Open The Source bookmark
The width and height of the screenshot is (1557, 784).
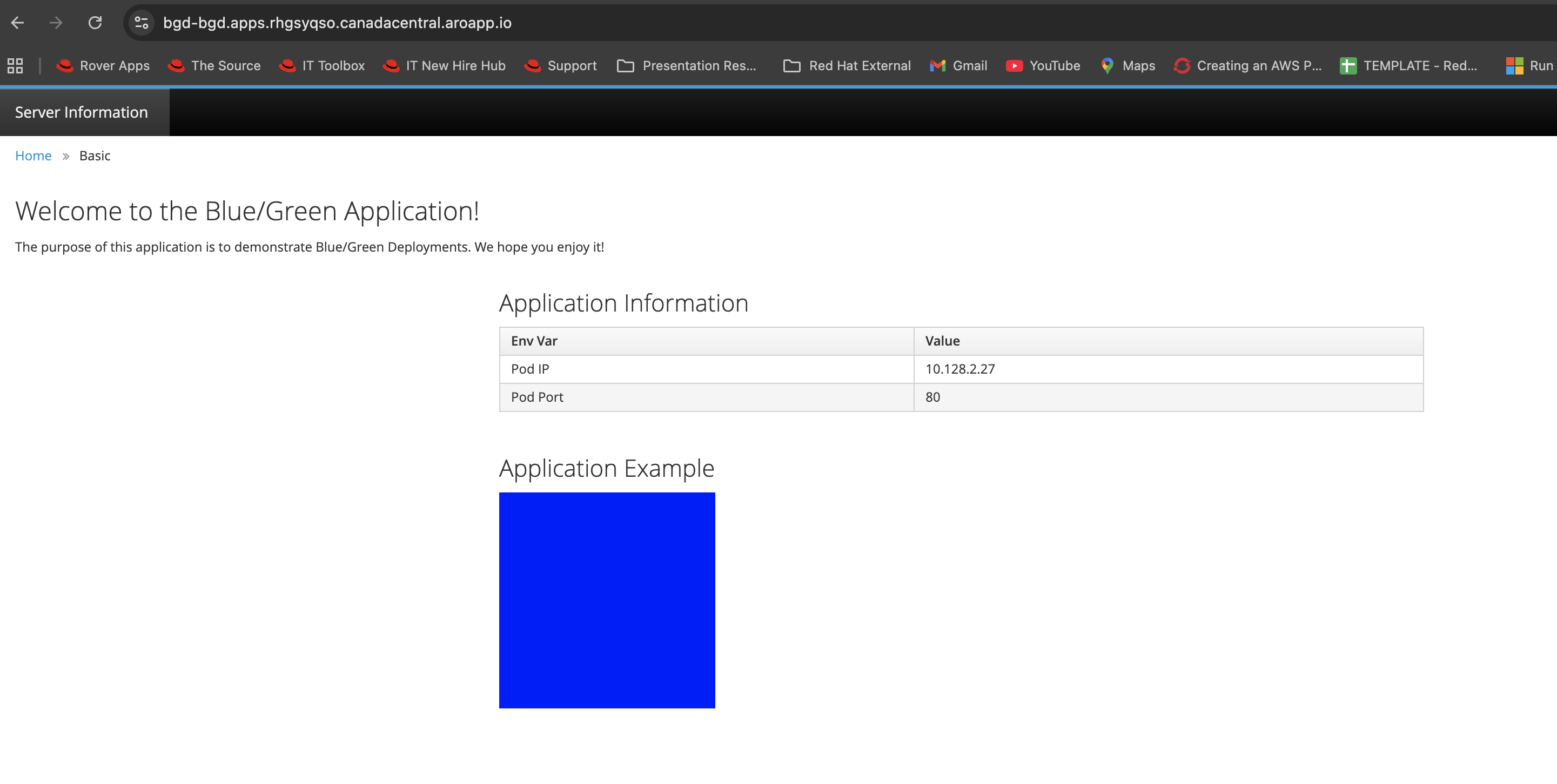(x=214, y=66)
